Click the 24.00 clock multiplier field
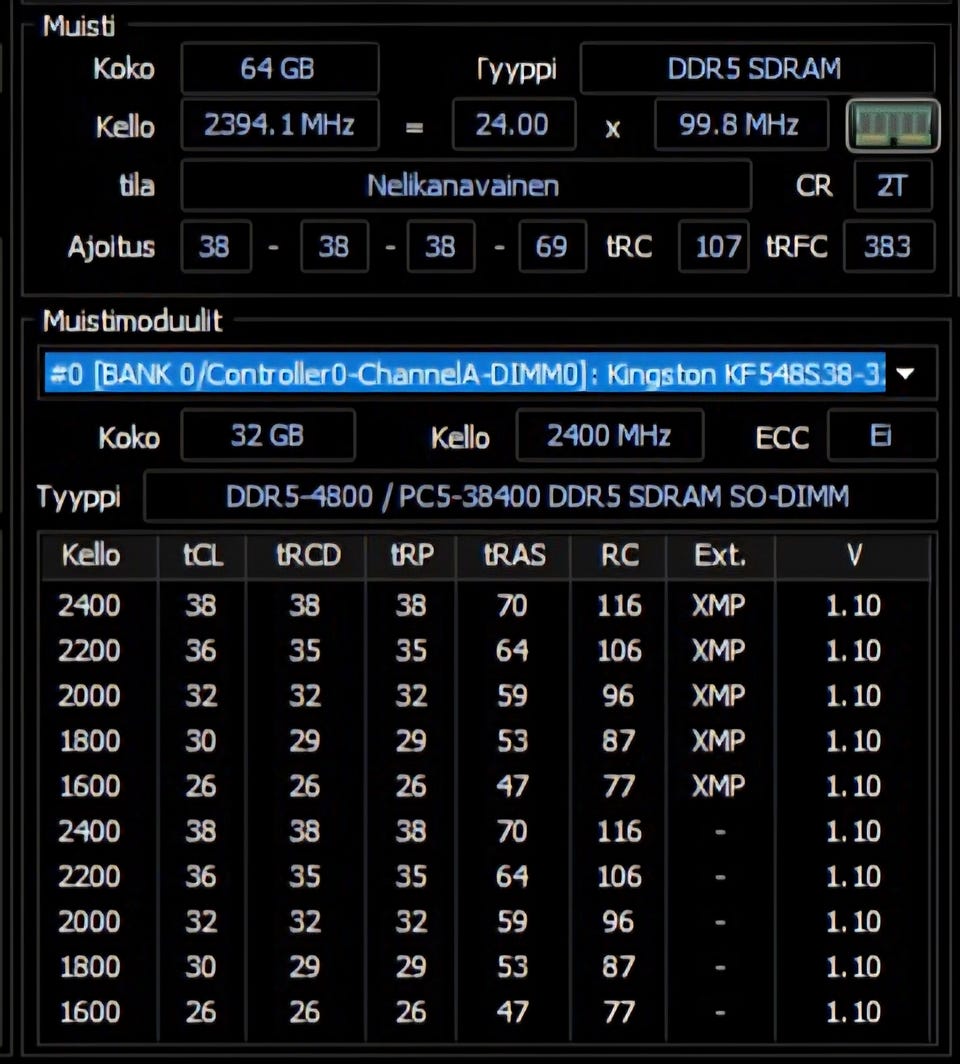The image size is (960, 1064). pyautogui.click(x=513, y=125)
